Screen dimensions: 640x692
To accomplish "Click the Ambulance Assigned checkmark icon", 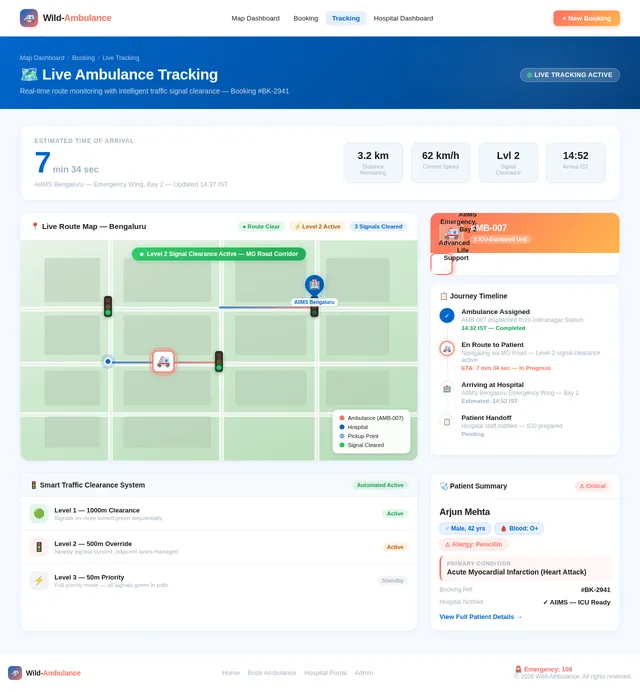I will [x=447, y=316].
